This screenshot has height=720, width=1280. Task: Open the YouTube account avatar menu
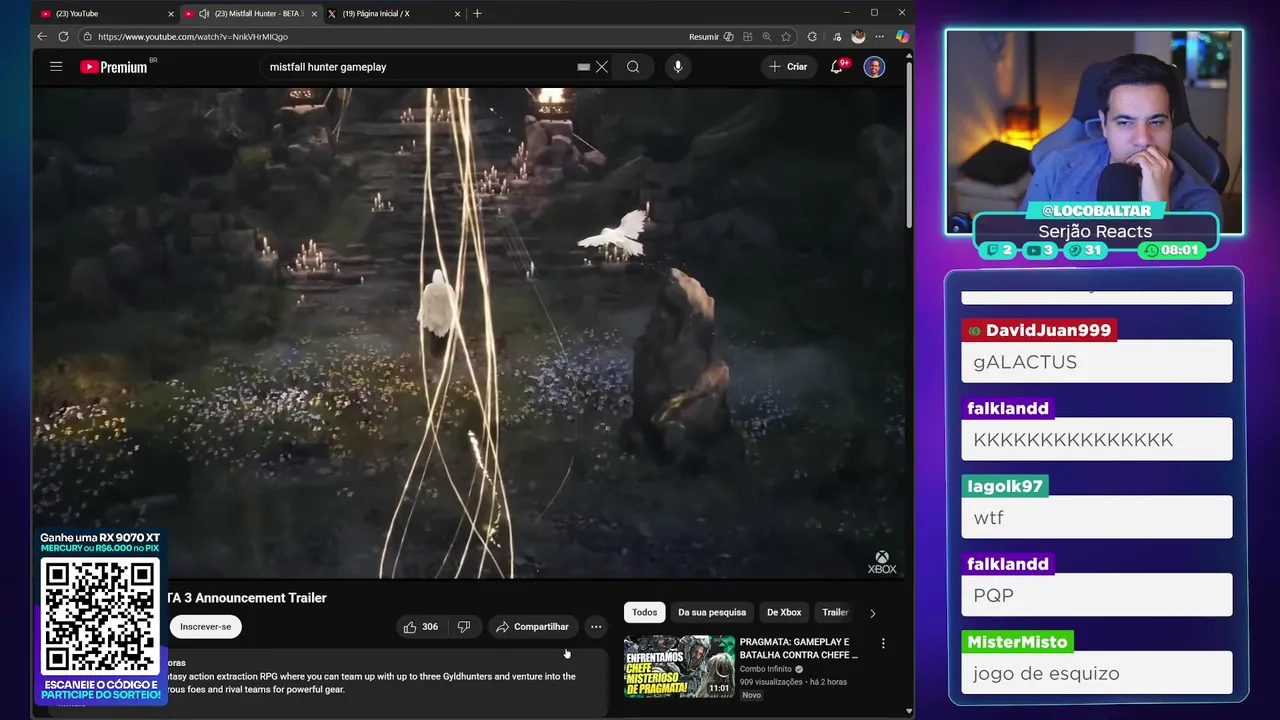874,67
